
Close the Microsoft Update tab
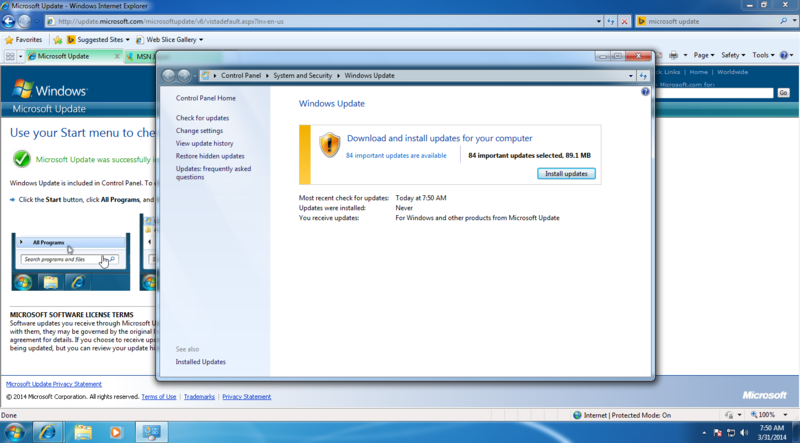pyautogui.click(x=117, y=57)
